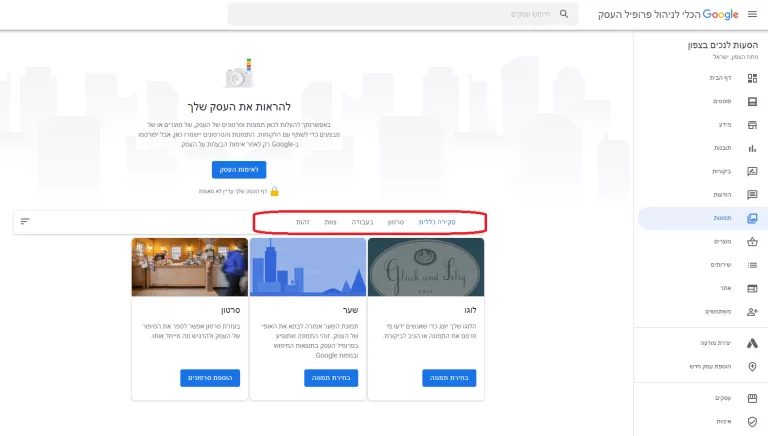The width and height of the screenshot is (768, 436).
Task: Open אימות (Verification) shield icon
Action: click(752, 421)
